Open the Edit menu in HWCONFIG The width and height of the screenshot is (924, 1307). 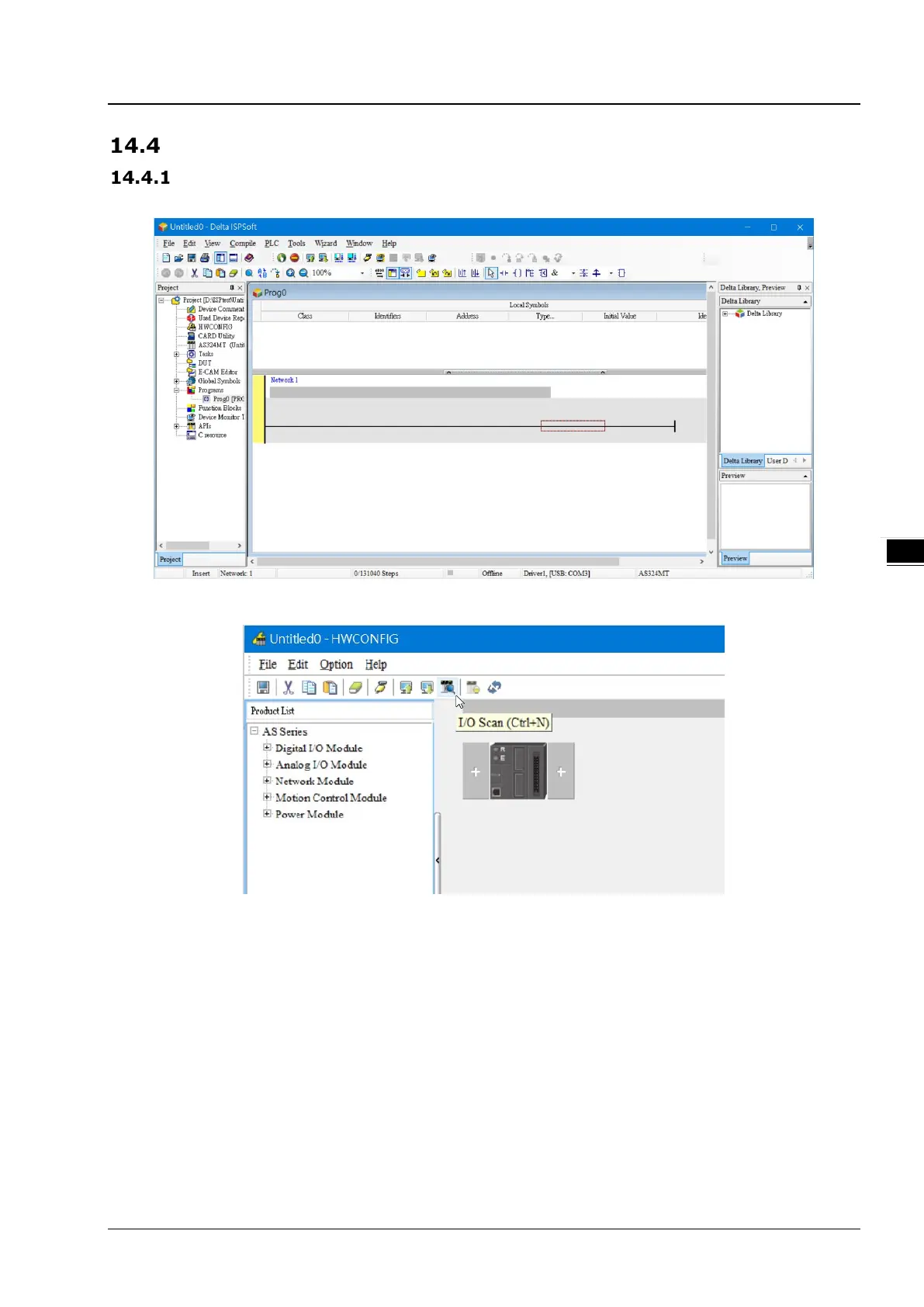click(298, 664)
